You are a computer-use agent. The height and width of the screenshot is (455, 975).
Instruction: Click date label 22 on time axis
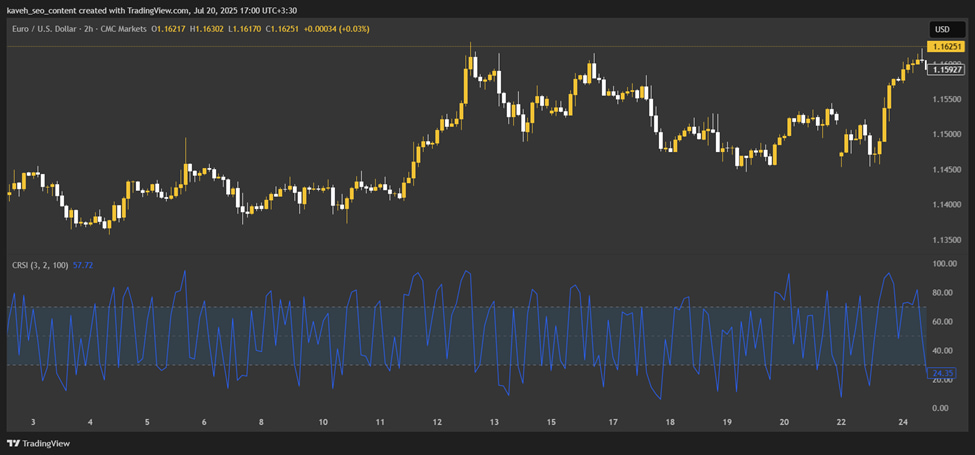tap(841, 423)
